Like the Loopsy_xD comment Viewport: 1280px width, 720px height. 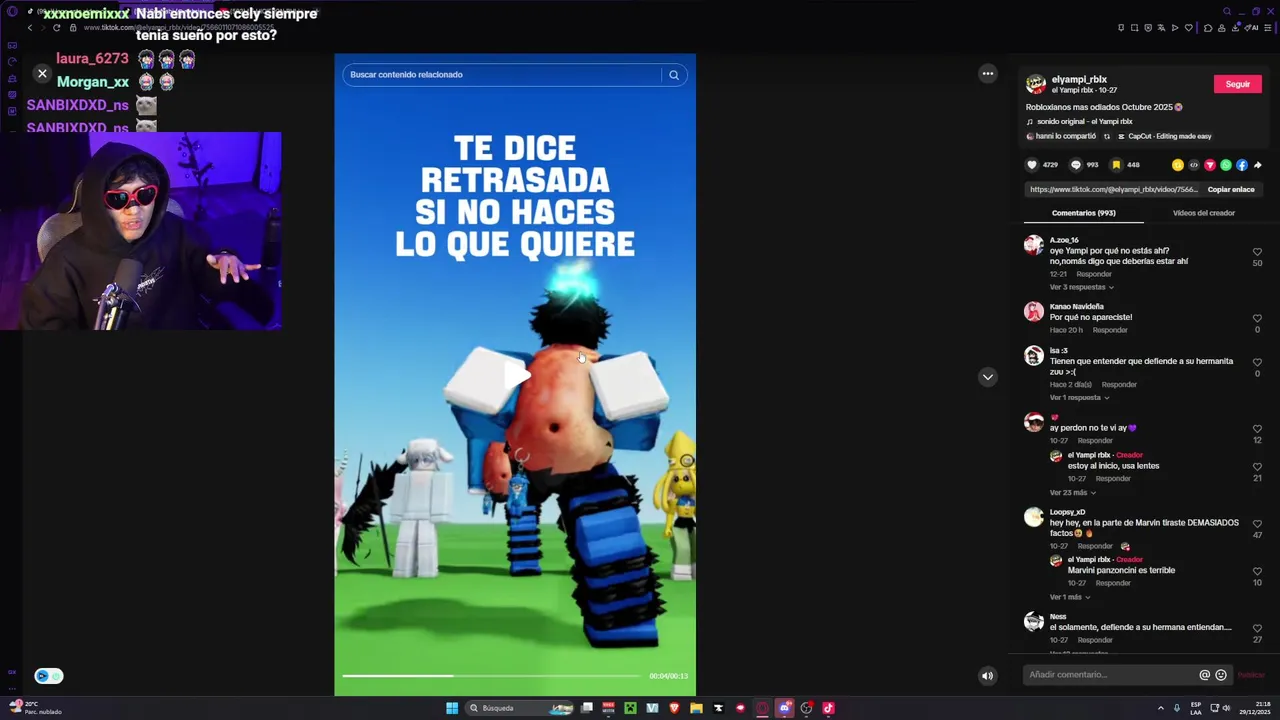coord(1257,524)
